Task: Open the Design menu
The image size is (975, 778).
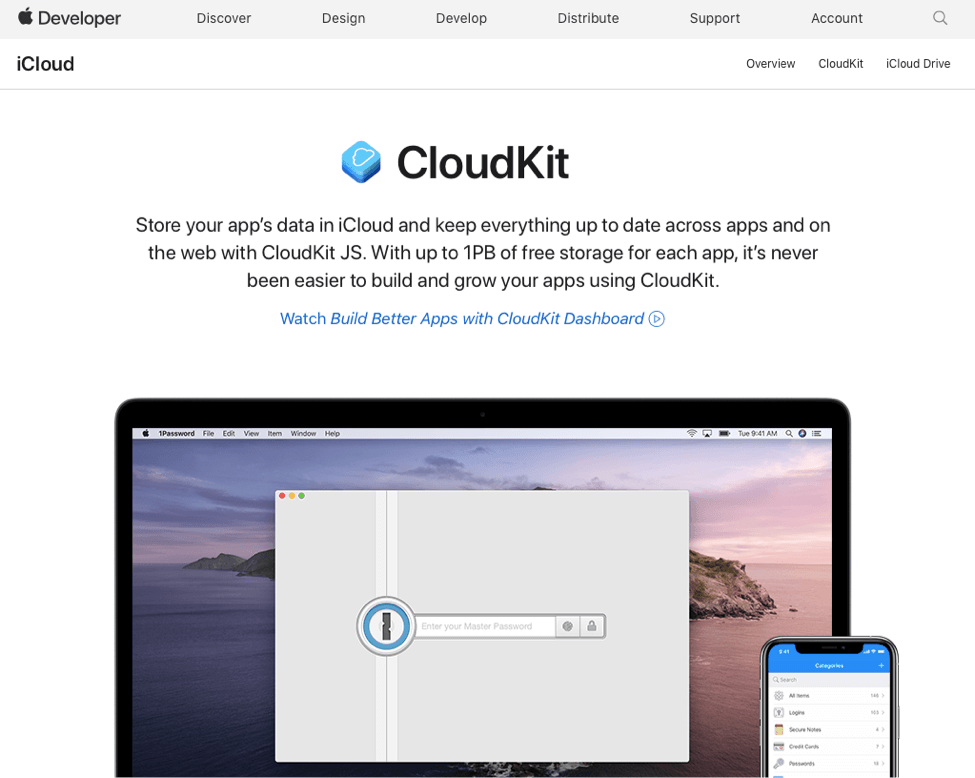Action: 343,19
